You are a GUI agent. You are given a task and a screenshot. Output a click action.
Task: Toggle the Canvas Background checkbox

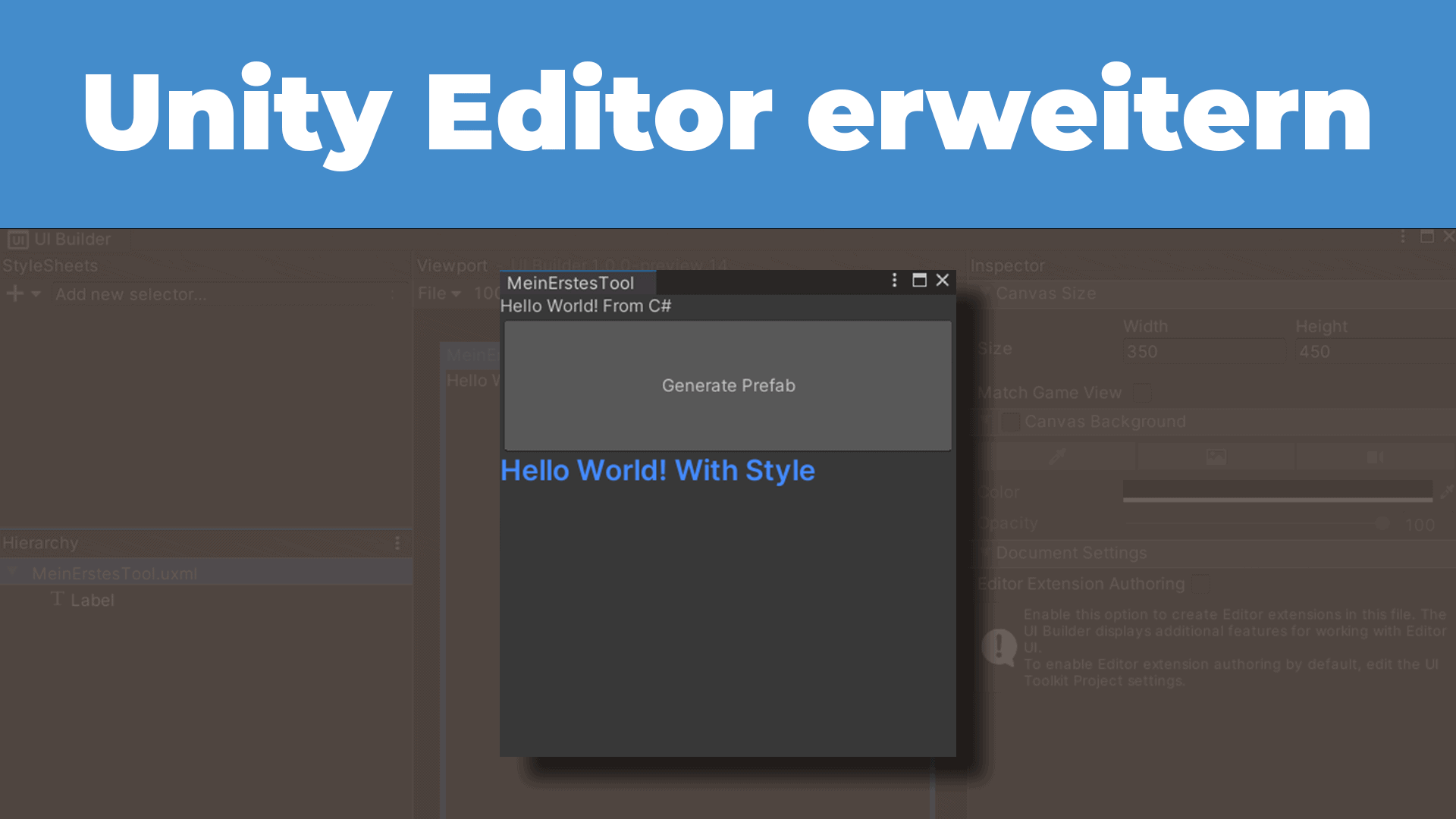click(x=1010, y=422)
